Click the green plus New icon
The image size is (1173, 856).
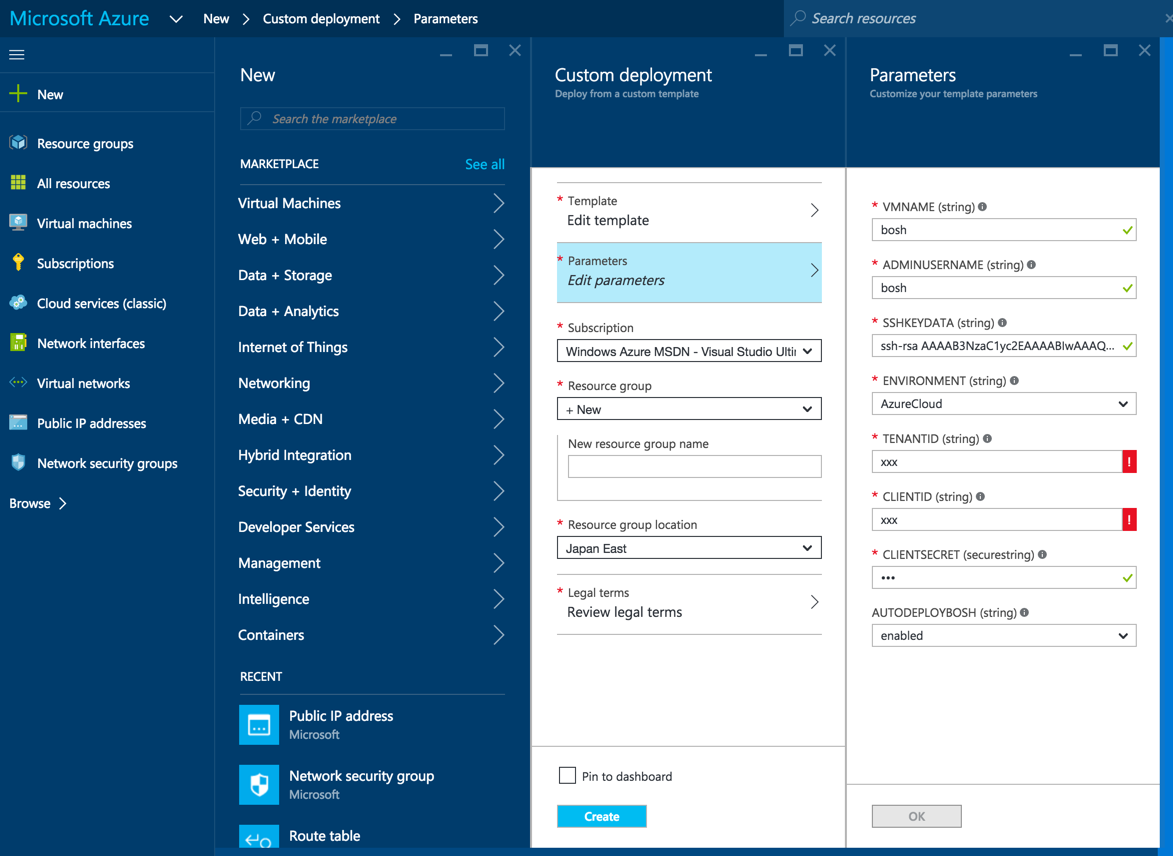coord(18,94)
